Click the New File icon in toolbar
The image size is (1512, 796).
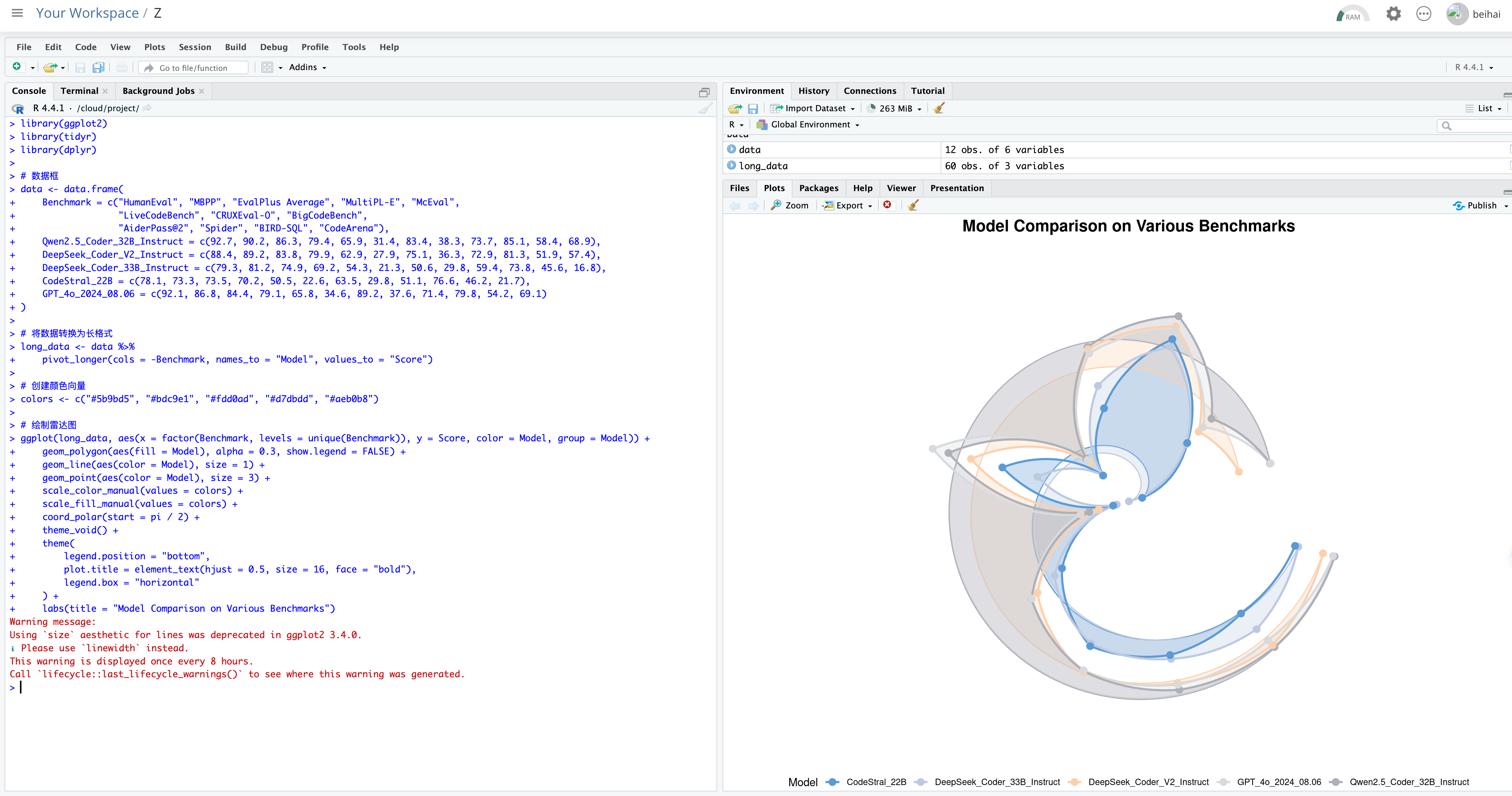17,67
